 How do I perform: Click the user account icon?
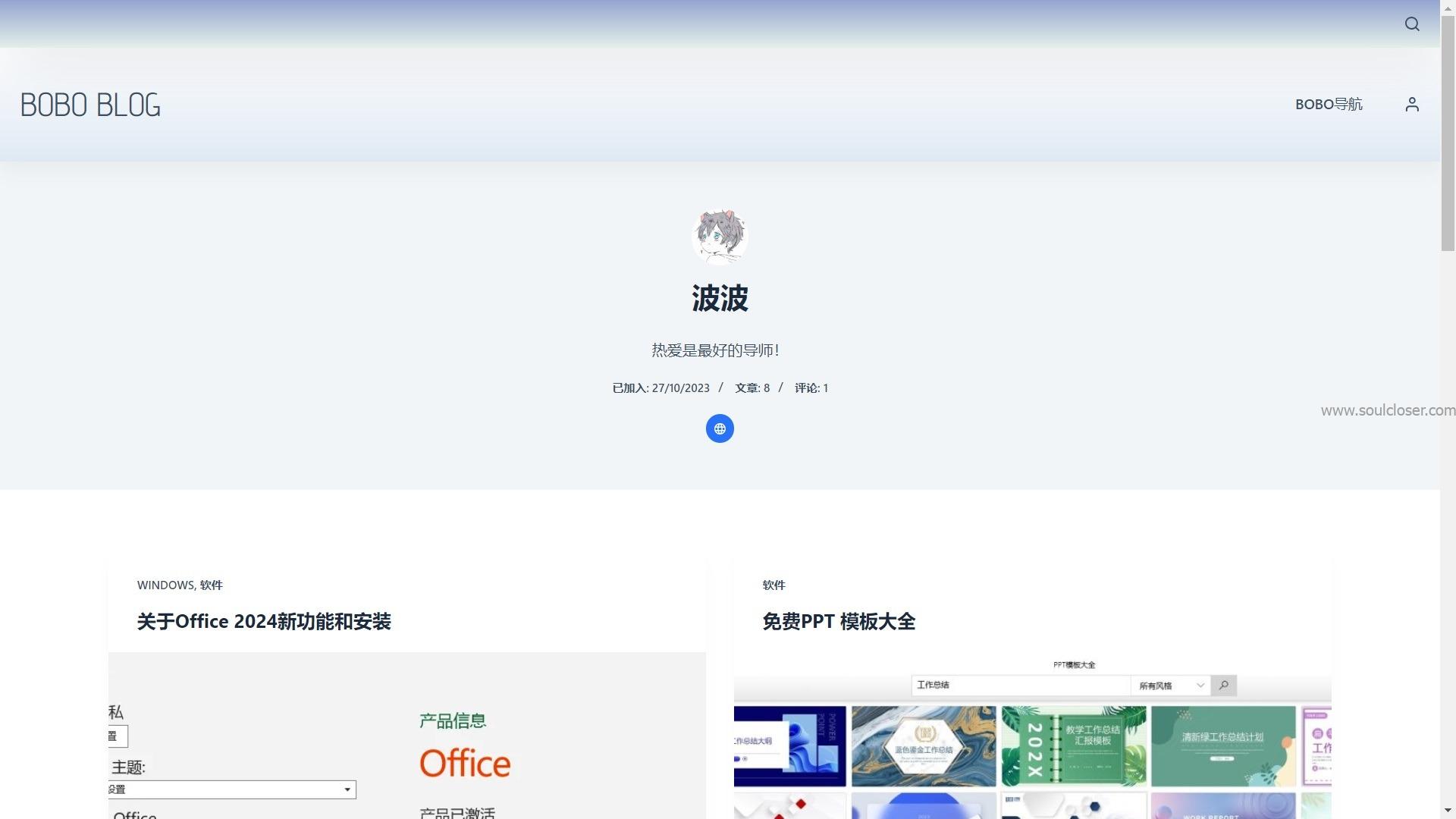tap(1411, 104)
